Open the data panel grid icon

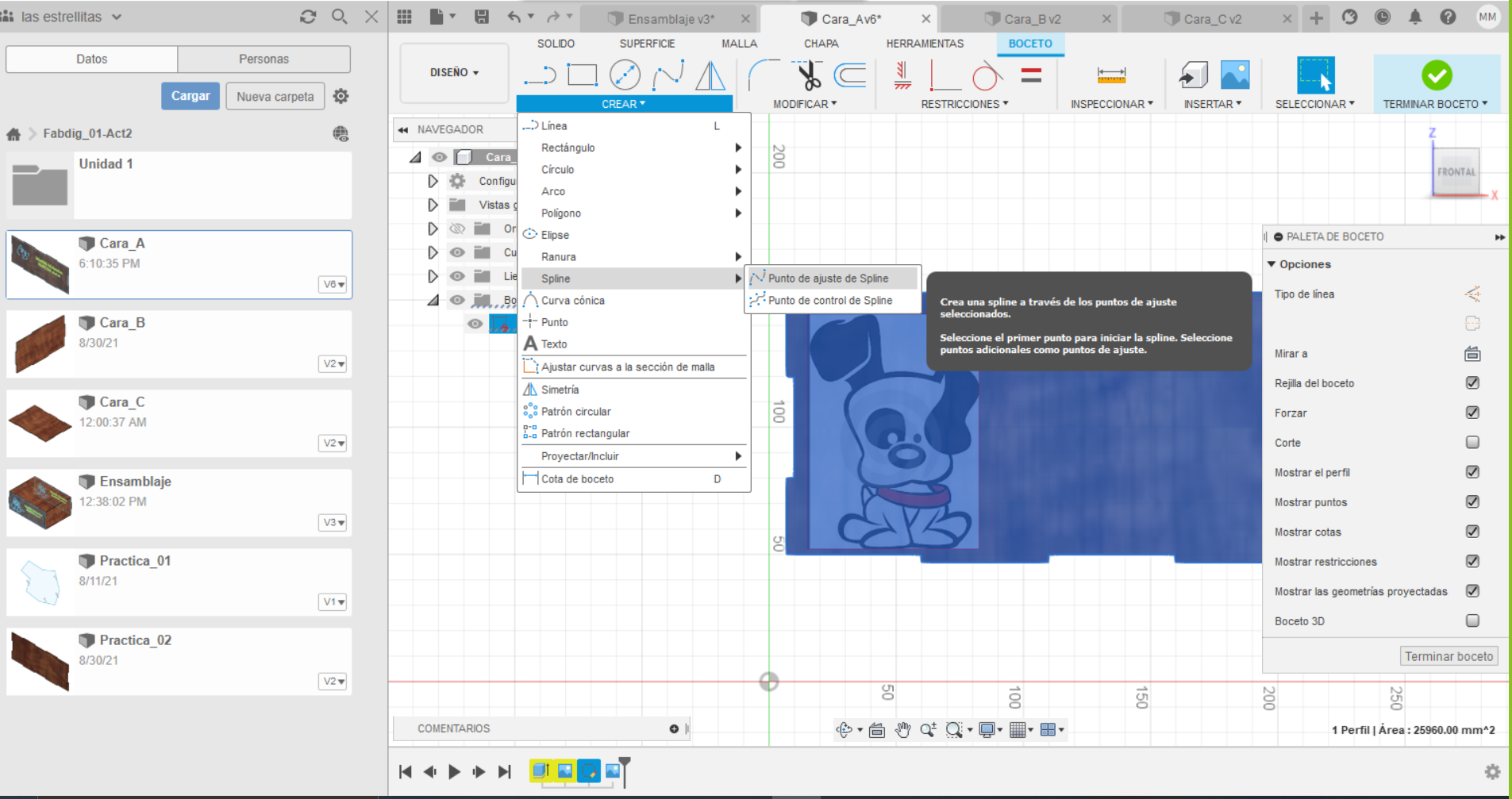(404, 17)
